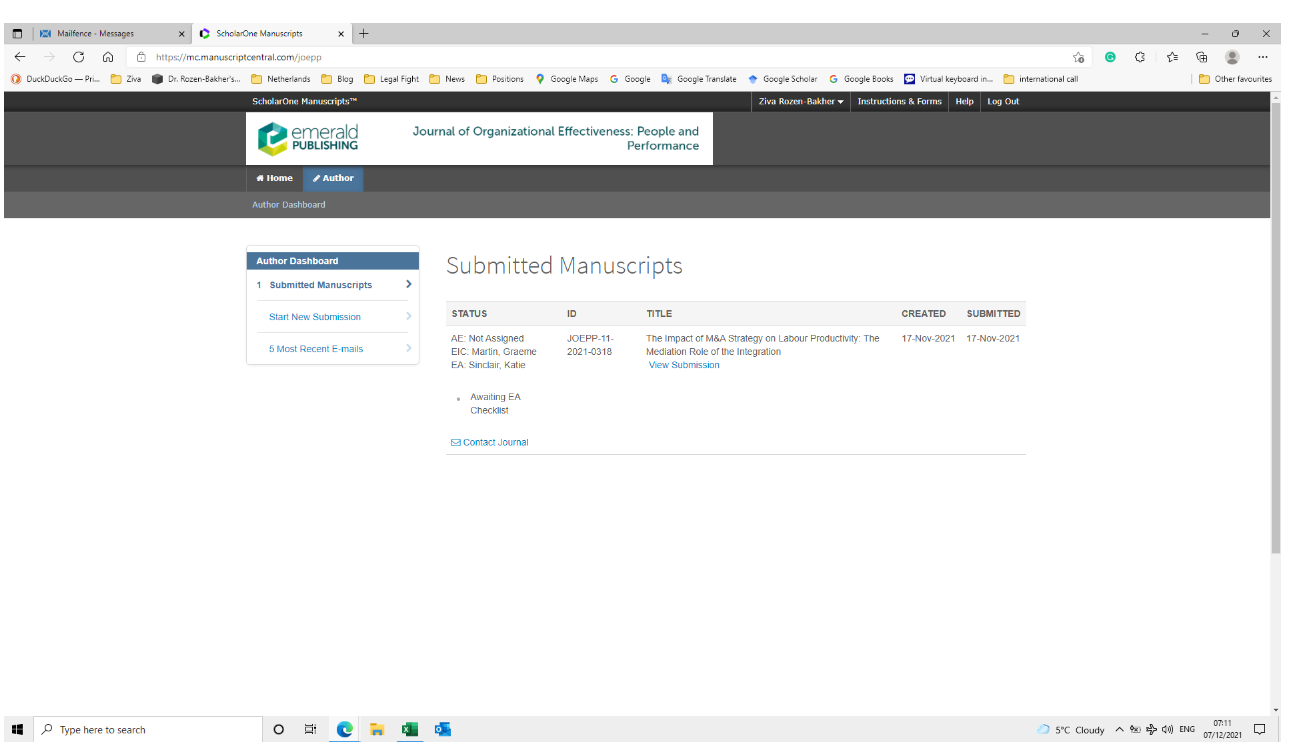Open the browser Settings and more menu
Viewport: 1292px width, 753px height.
click(1263, 57)
